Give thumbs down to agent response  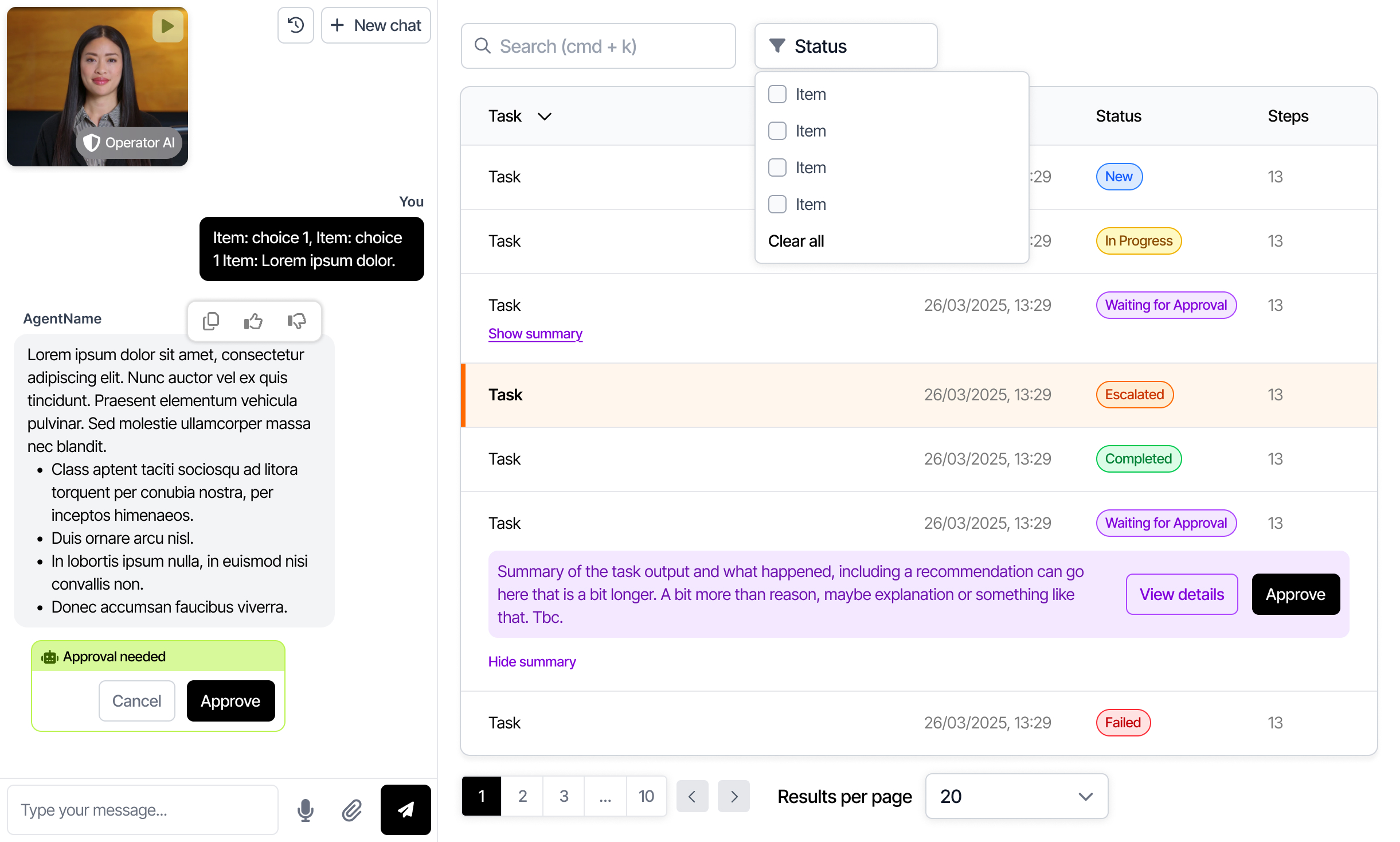click(x=296, y=321)
